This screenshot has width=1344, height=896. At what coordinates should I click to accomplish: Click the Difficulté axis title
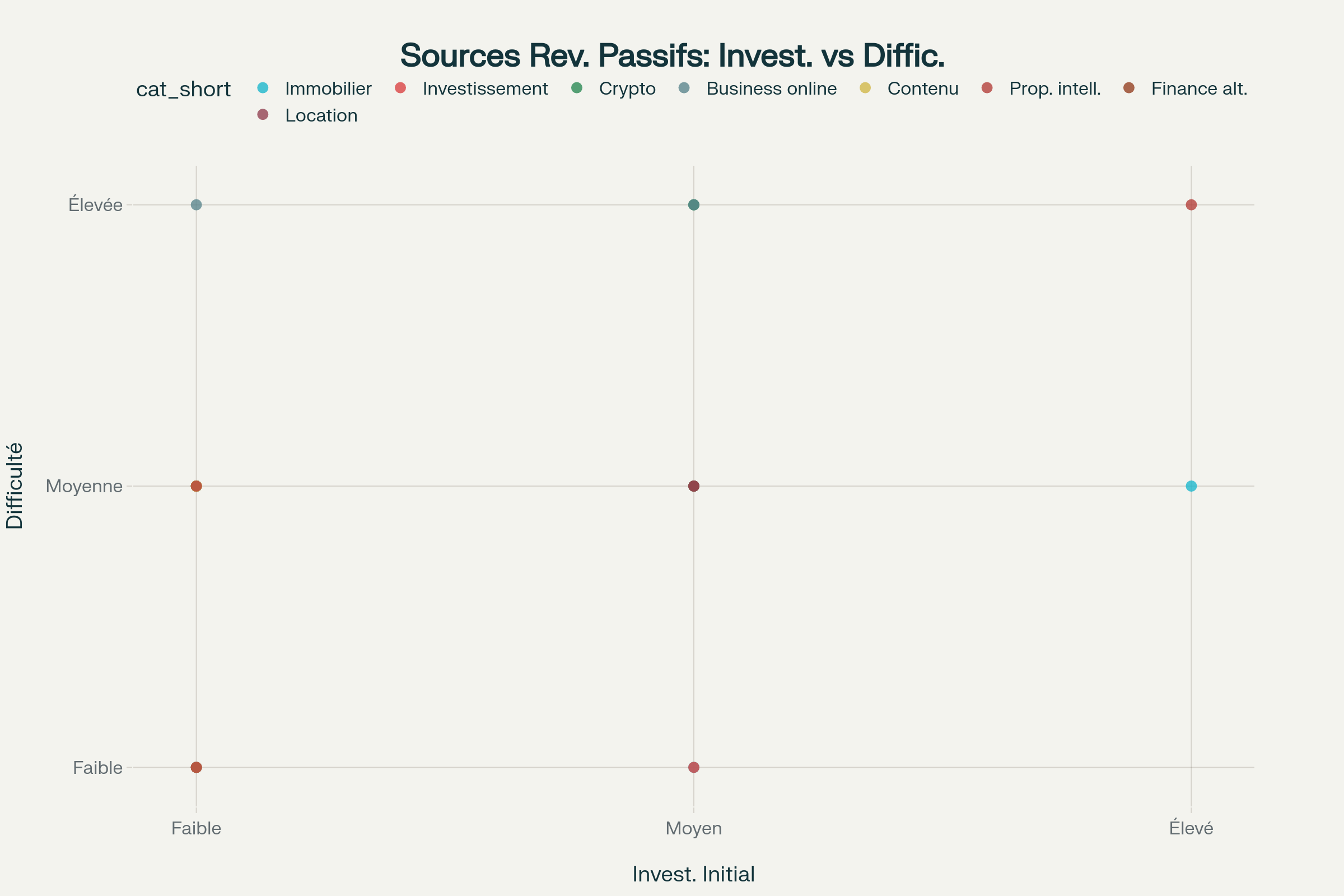(15, 486)
